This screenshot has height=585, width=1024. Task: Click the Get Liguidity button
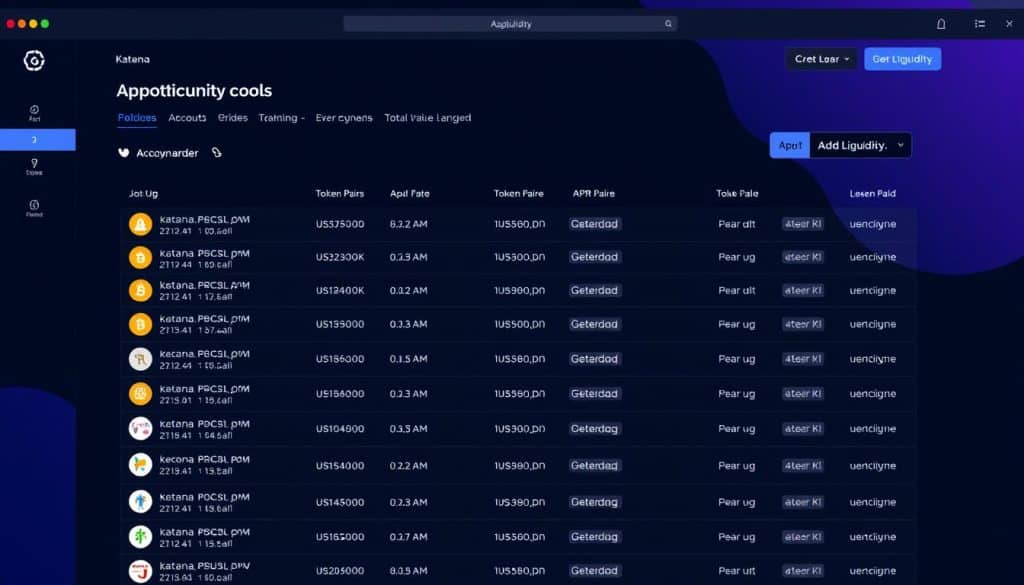click(903, 59)
